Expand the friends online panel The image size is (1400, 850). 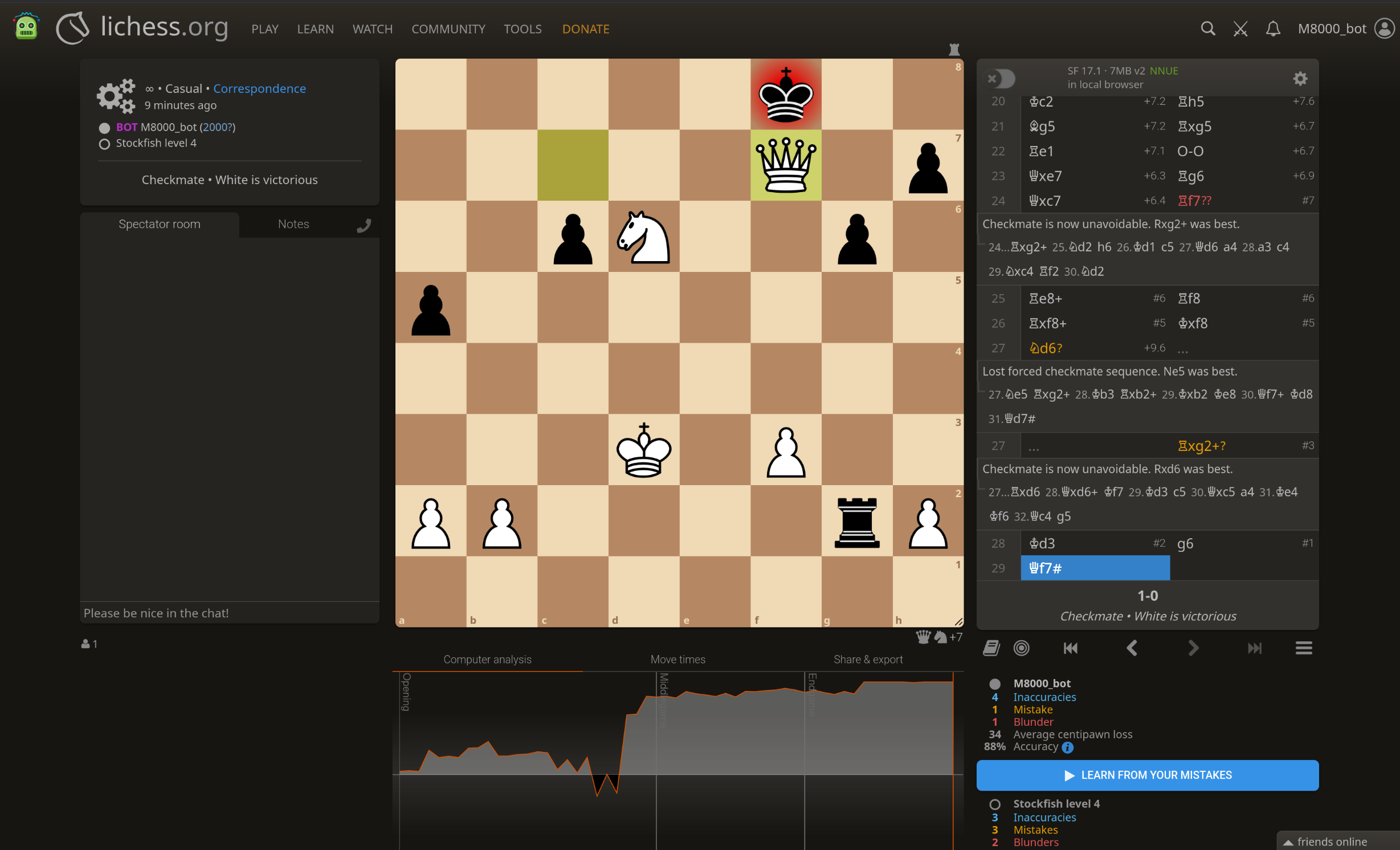(1331, 841)
